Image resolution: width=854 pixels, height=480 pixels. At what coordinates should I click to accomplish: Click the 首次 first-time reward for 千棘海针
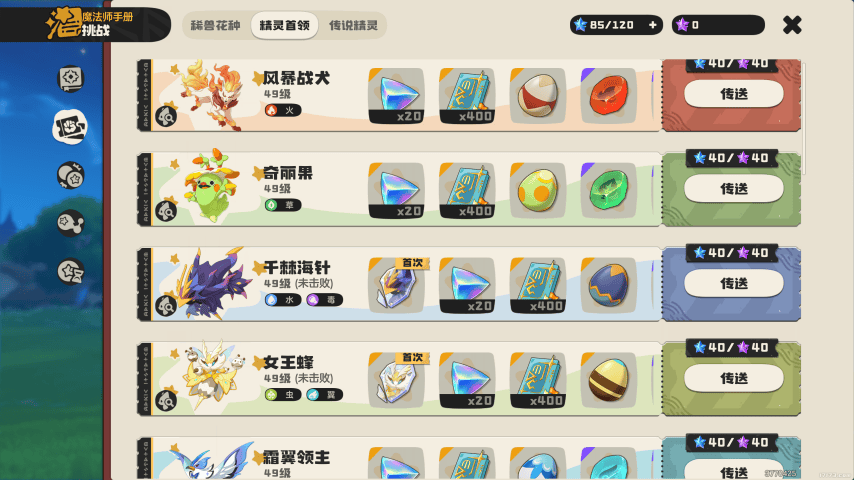point(397,285)
